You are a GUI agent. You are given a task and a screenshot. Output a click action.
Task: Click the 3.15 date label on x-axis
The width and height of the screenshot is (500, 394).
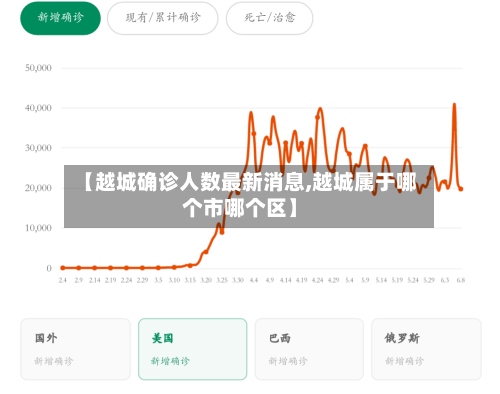(x=190, y=280)
